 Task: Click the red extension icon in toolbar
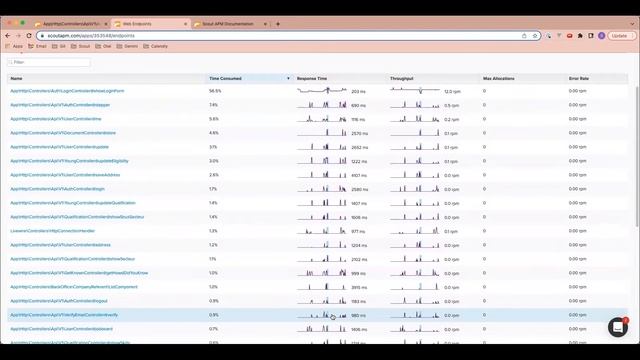[569, 36]
